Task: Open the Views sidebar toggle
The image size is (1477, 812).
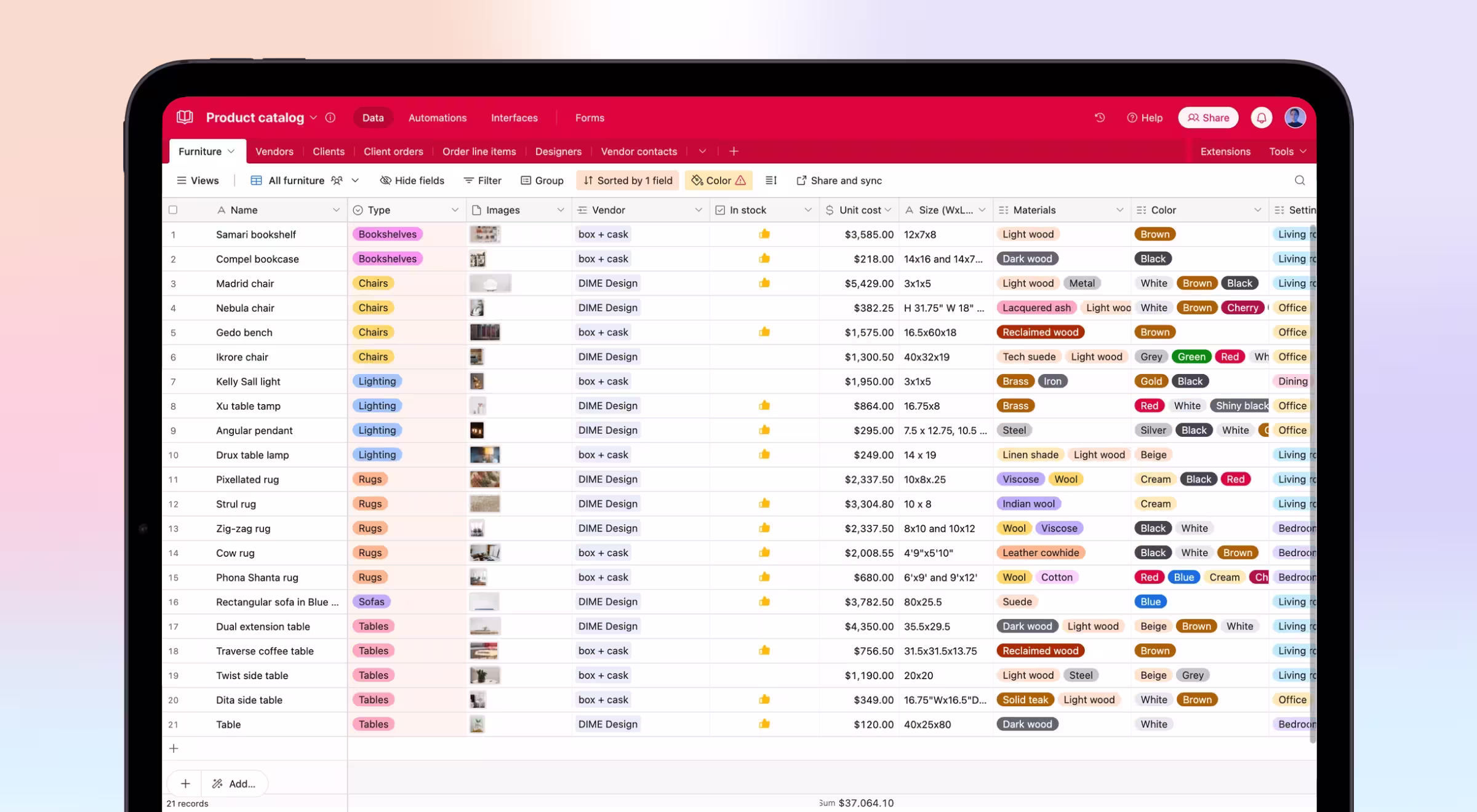Action: 198,180
